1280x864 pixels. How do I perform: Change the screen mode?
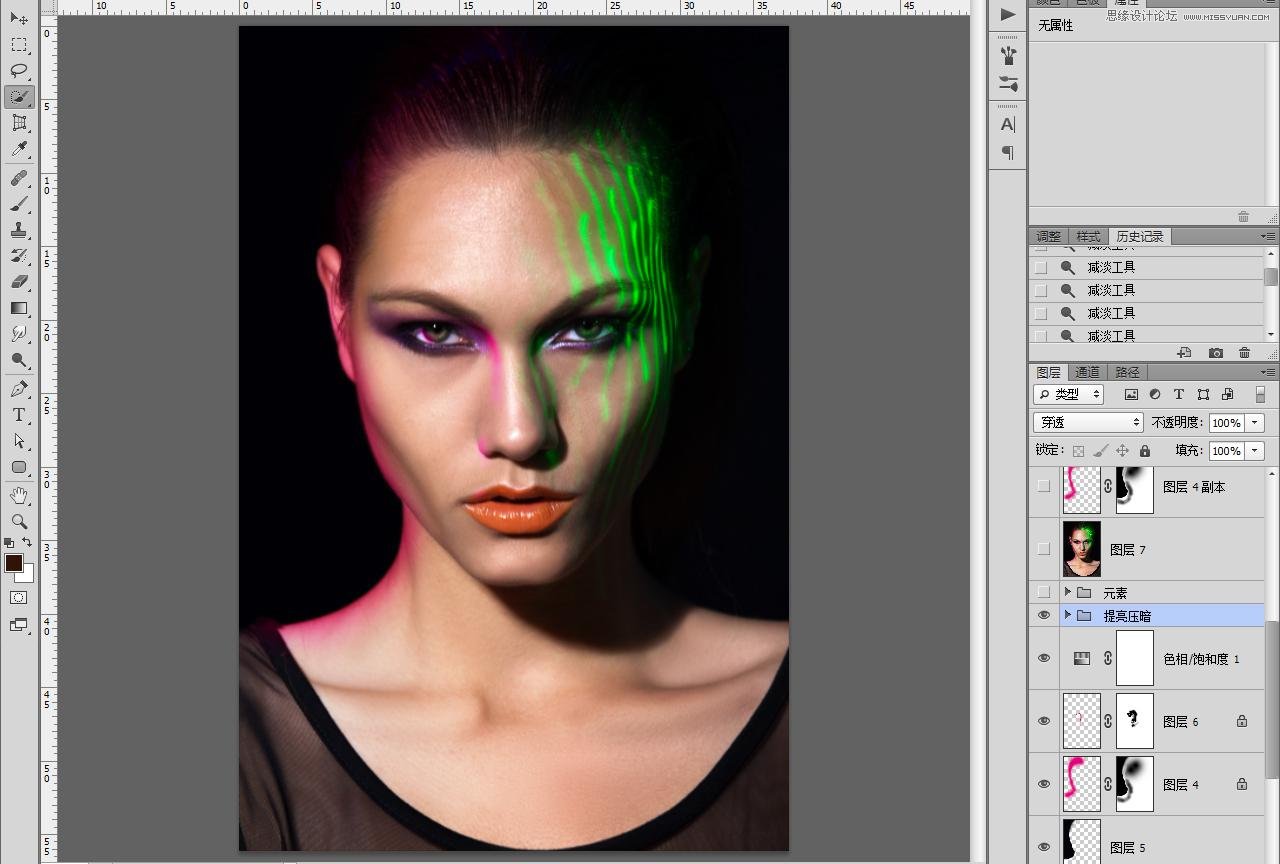[19, 625]
